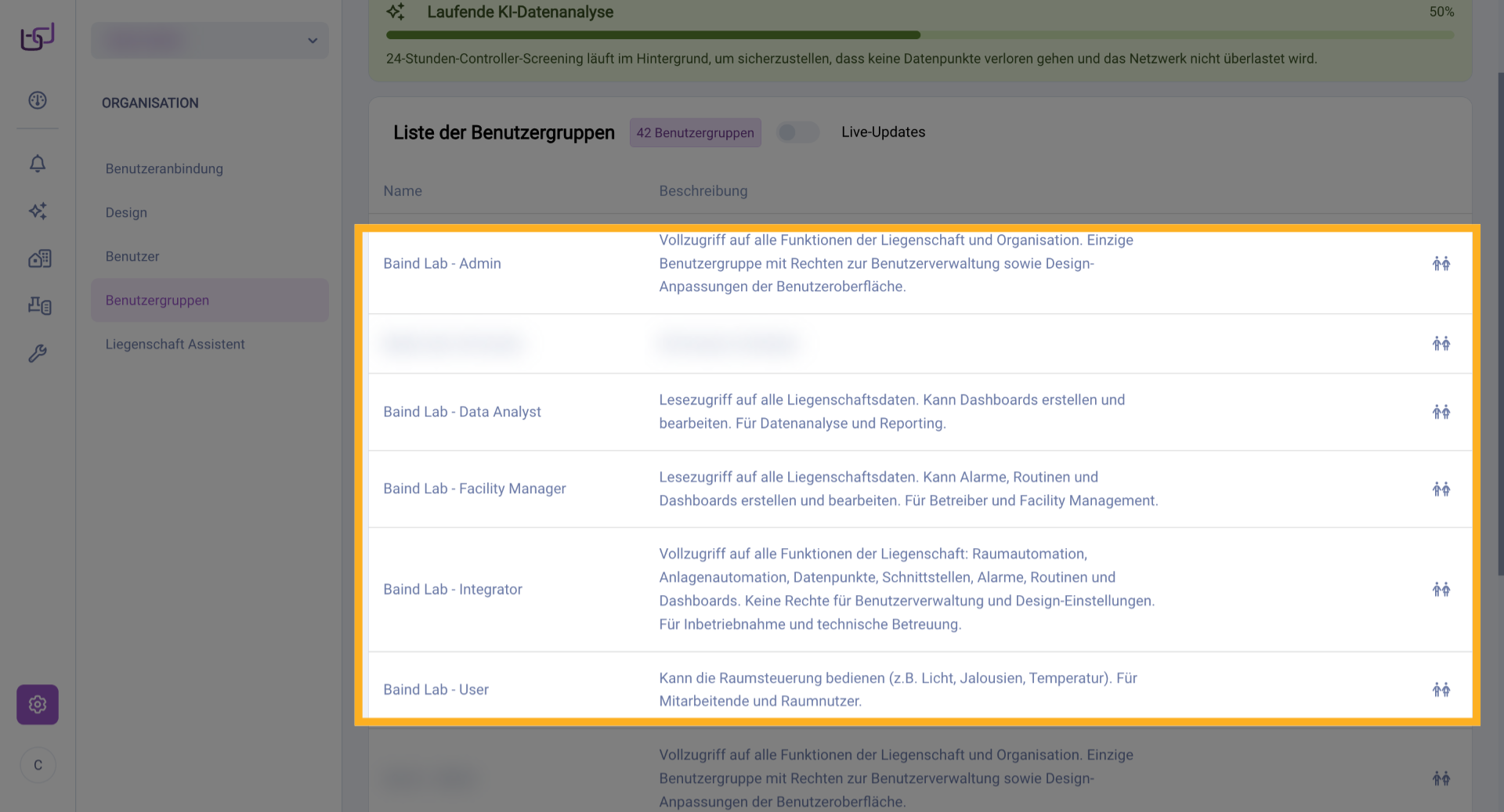Click the 42 Benutzergruppen badge
This screenshot has height=812, width=1504.
pyautogui.click(x=695, y=133)
